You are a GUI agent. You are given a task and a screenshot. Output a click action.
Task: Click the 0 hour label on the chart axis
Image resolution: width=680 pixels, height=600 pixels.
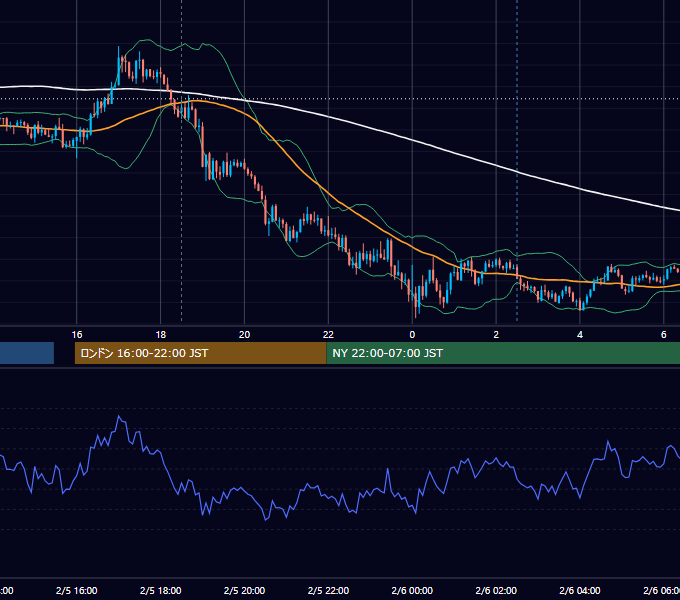(x=412, y=335)
